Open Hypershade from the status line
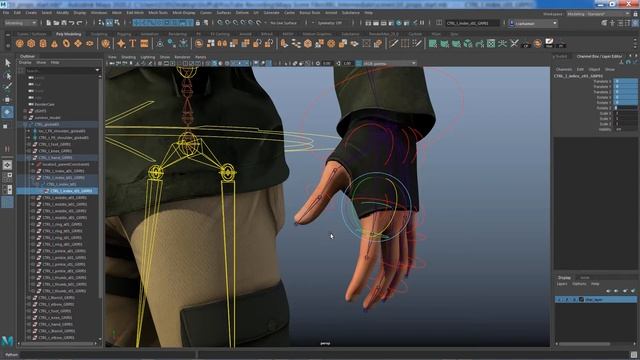Viewport: 640px width, 360px height. point(399,23)
